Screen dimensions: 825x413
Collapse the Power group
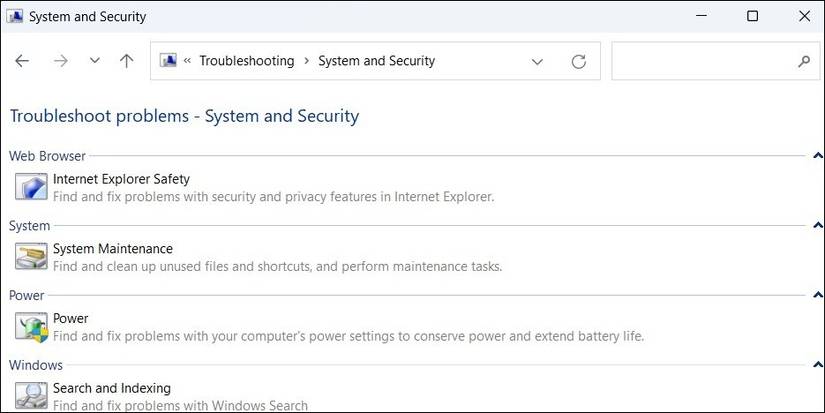coord(818,296)
